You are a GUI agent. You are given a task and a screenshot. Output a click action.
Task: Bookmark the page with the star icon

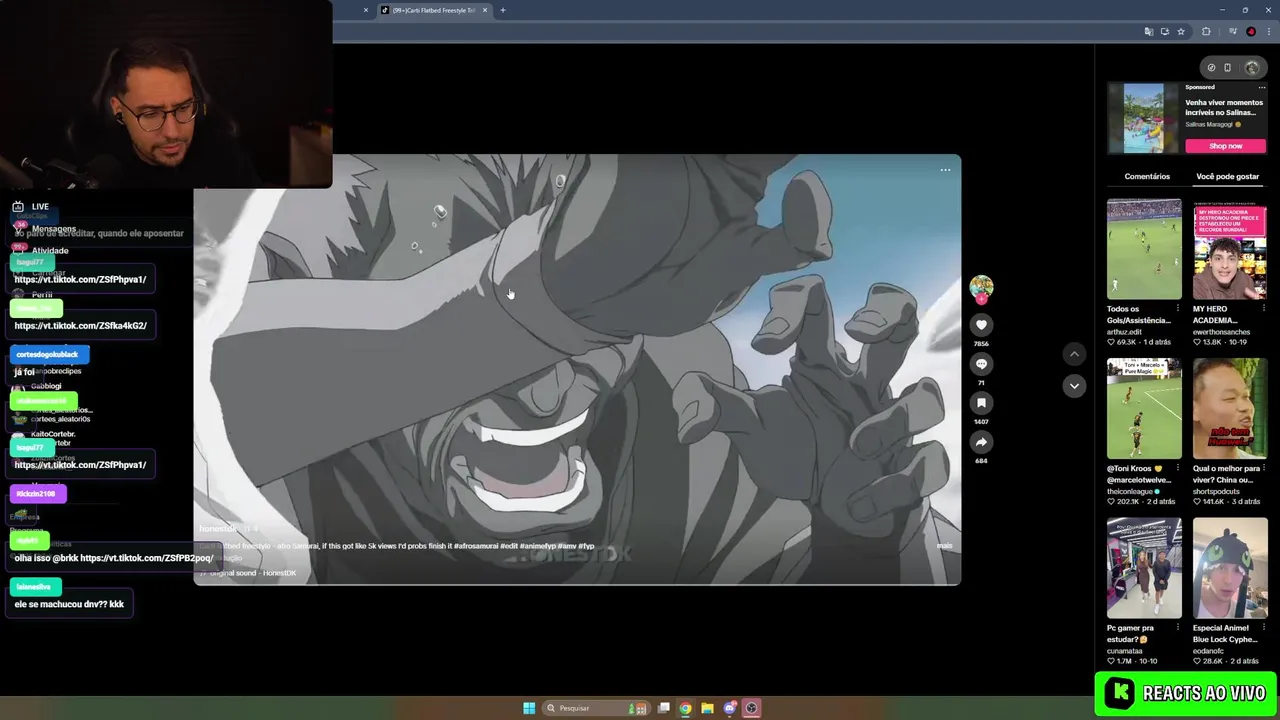click(x=1181, y=32)
